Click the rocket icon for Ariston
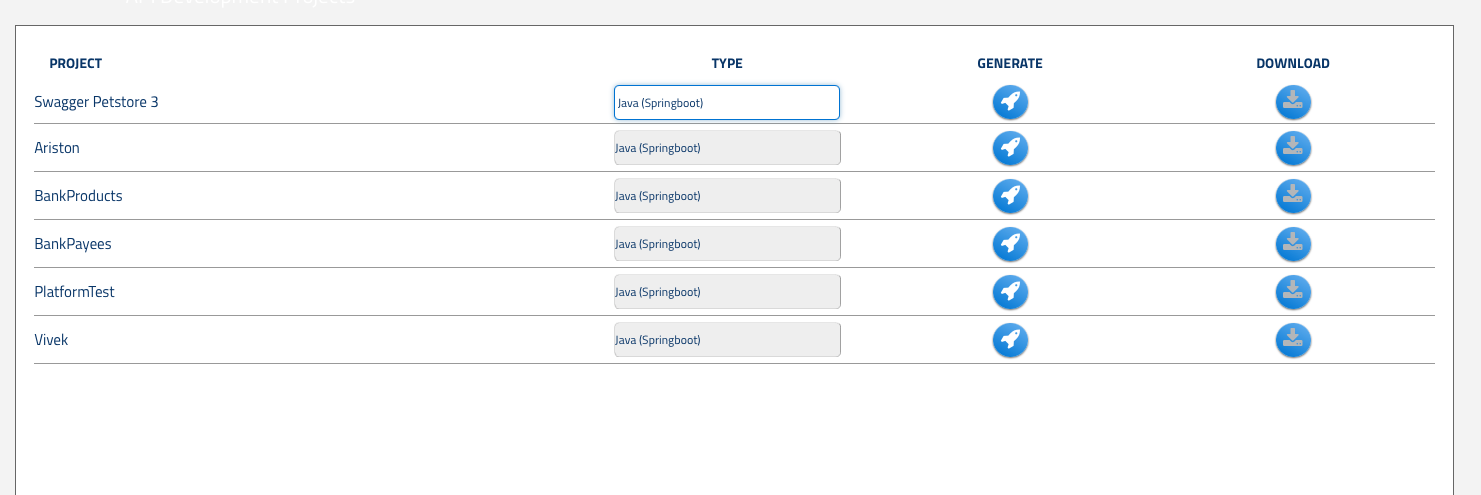Viewport: 1481px width, 495px height. tap(1010, 148)
